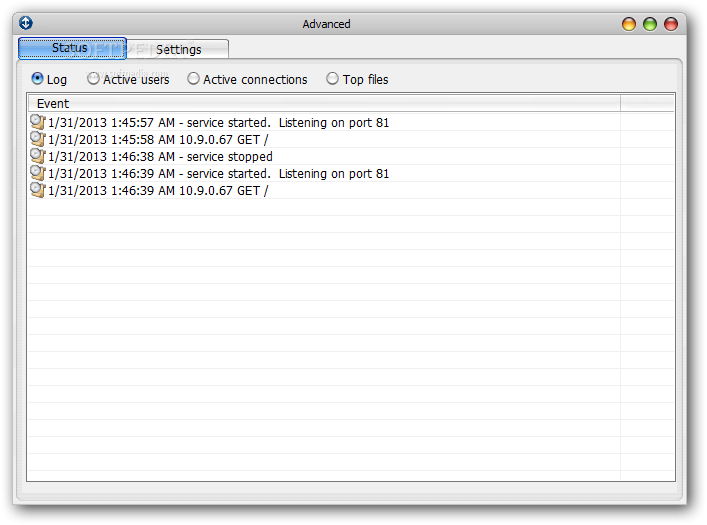707x525 pixels.
Task: Click the Event column header
Action: tap(324, 103)
